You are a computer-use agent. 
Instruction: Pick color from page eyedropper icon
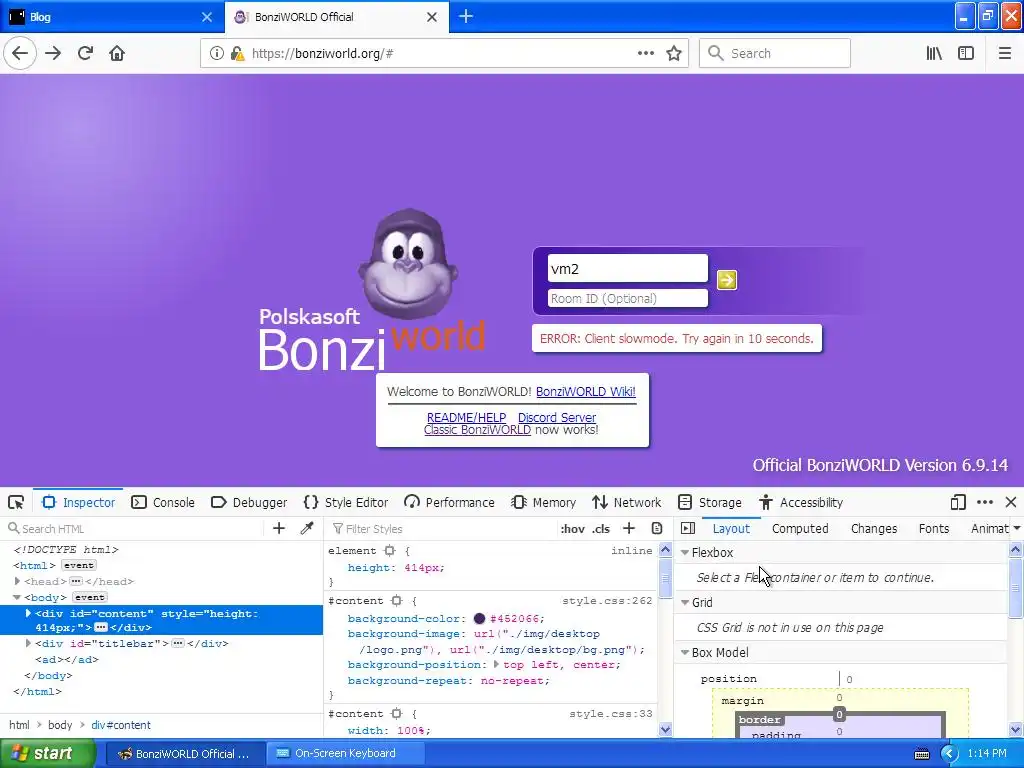307,528
